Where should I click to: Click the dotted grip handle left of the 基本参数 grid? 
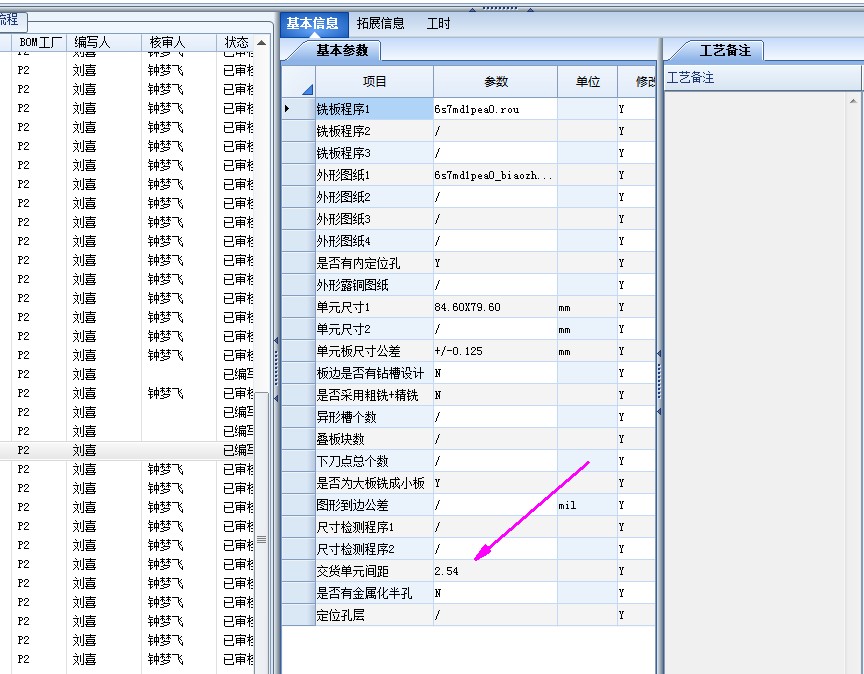click(x=276, y=368)
